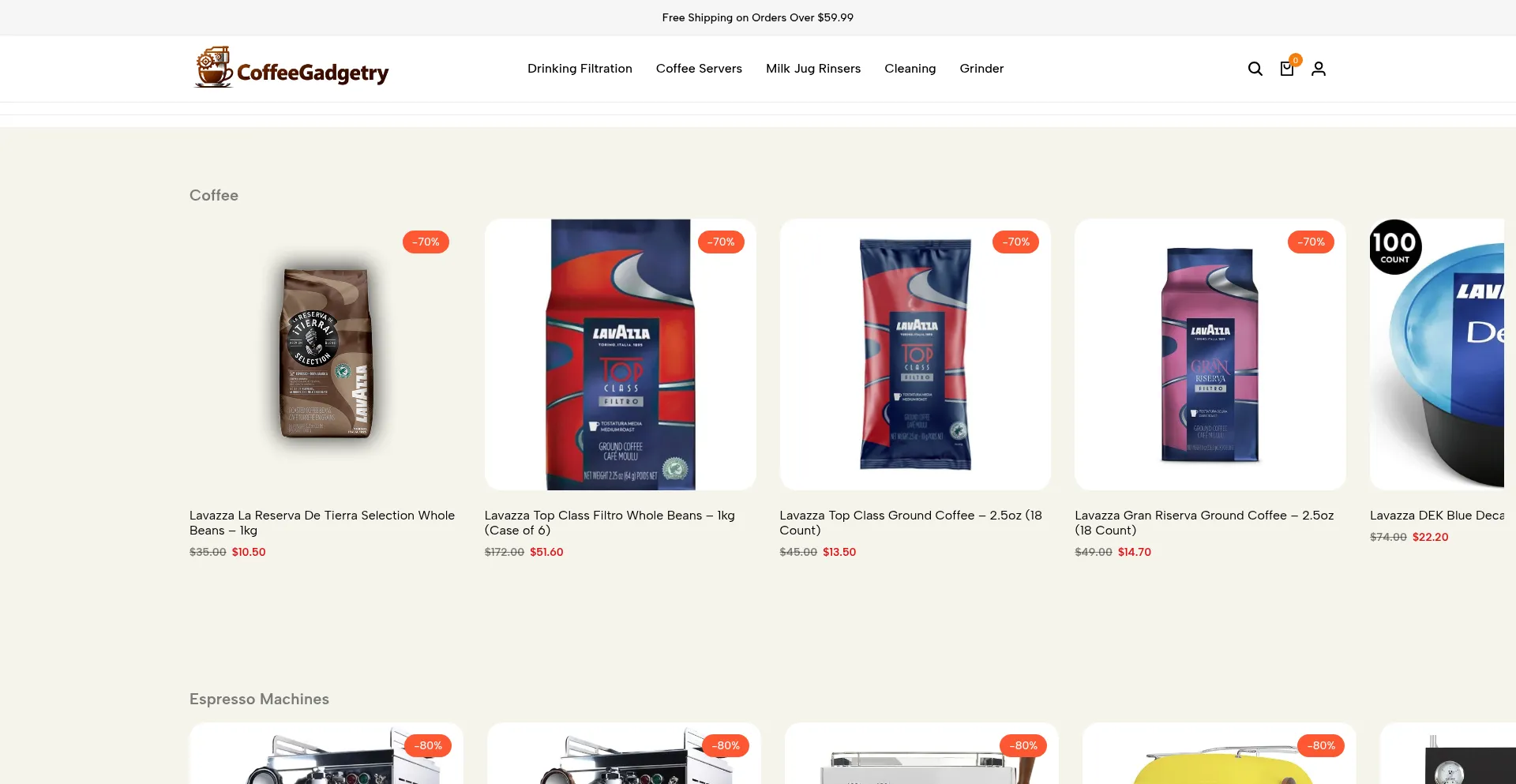Open the search magnifier icon
1516x784 pixels.
[1255, 69]
